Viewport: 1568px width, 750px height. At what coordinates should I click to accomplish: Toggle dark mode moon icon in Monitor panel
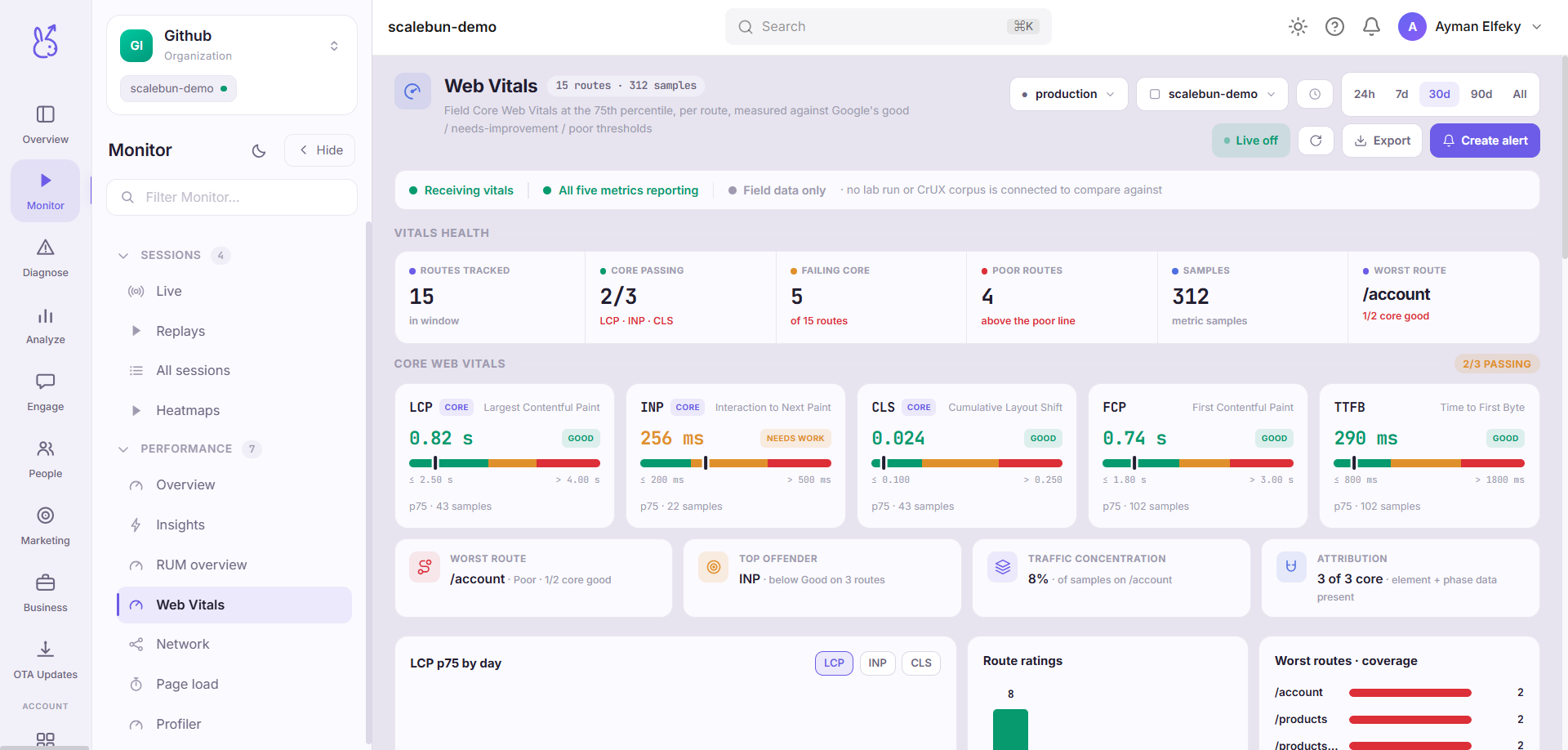point(259,150)
